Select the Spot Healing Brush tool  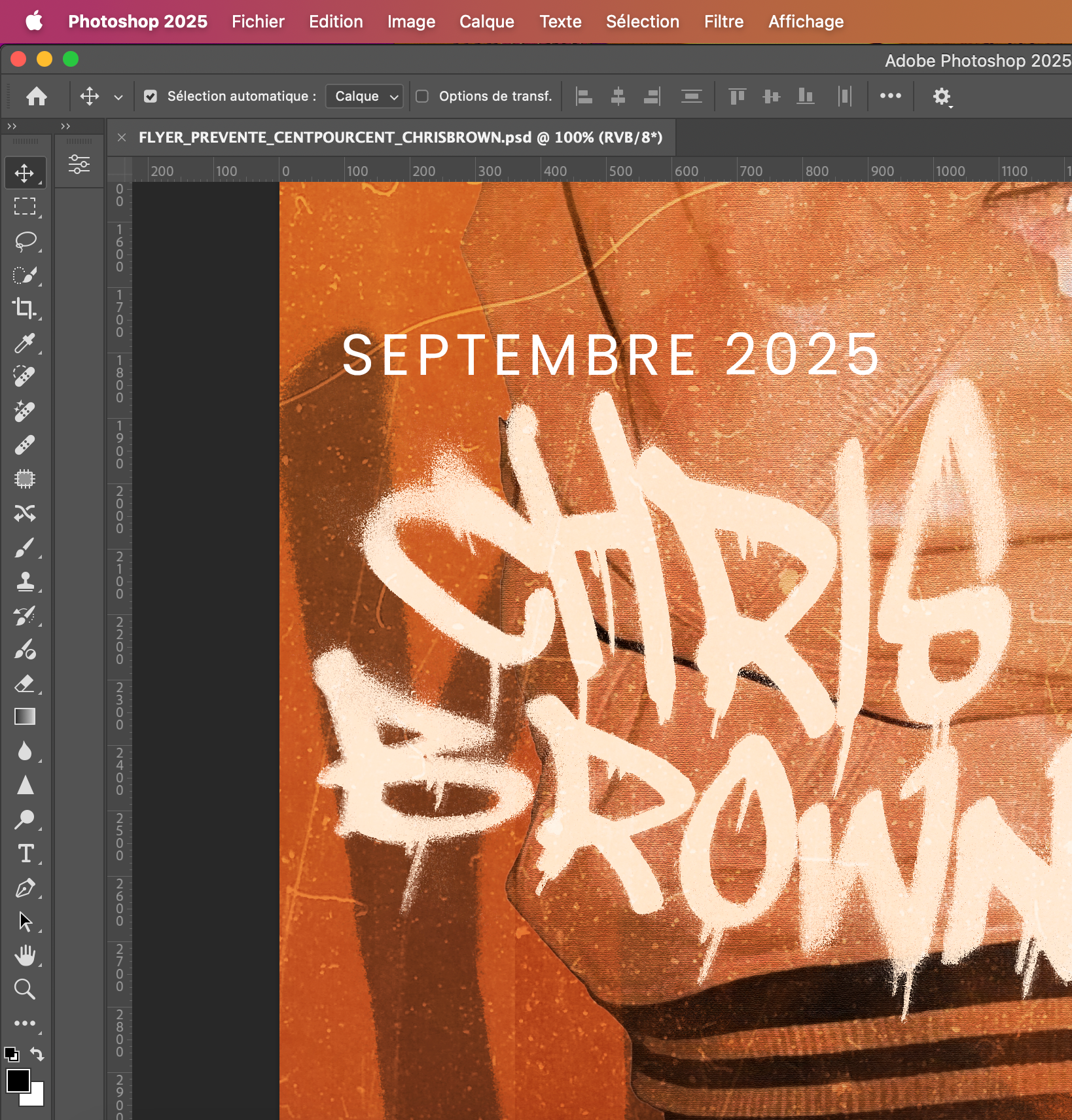coord(25,377)
